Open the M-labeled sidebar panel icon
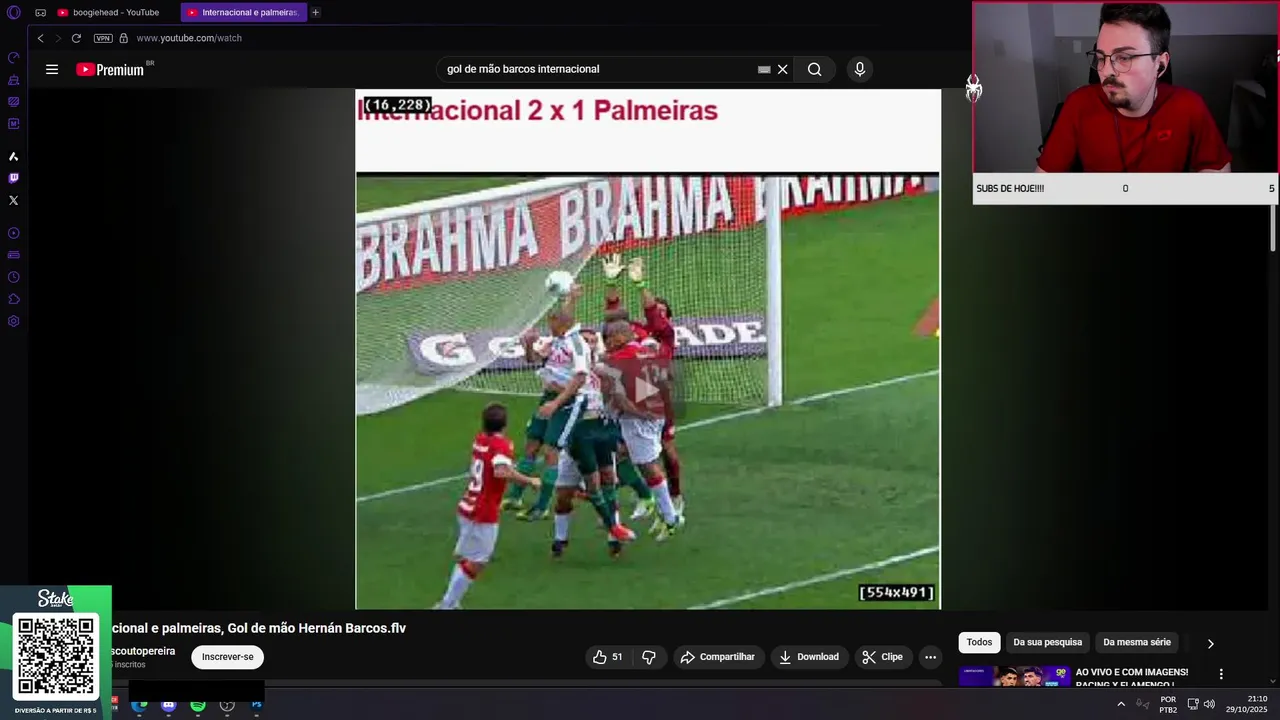This screenshot has width=1280, height=720. click(x=14, y=124)
